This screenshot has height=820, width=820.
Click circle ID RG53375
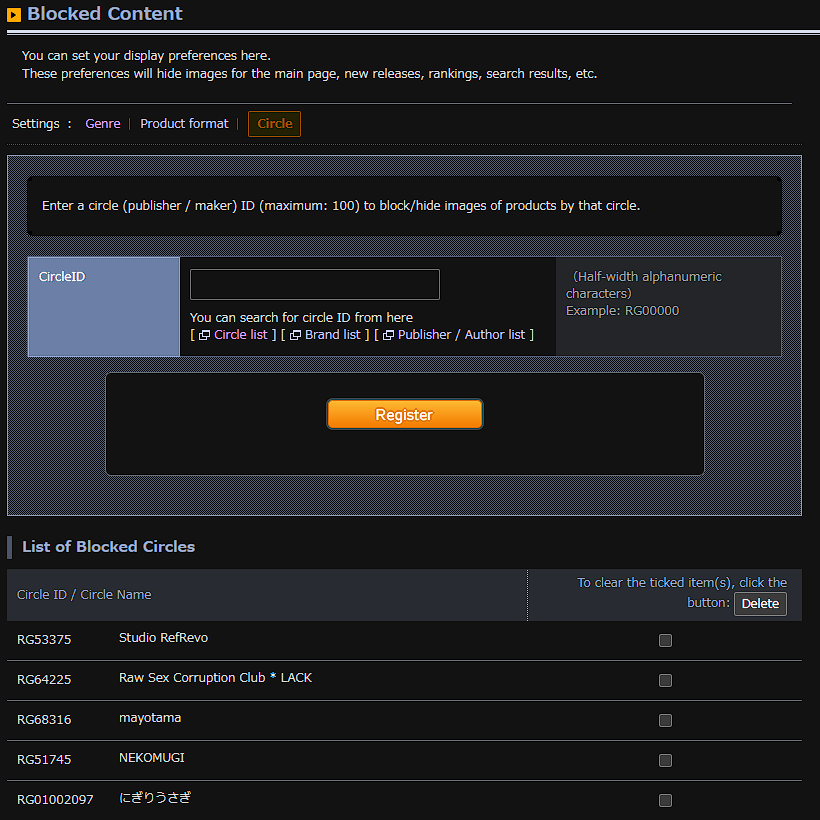click(x=44, y=640)
